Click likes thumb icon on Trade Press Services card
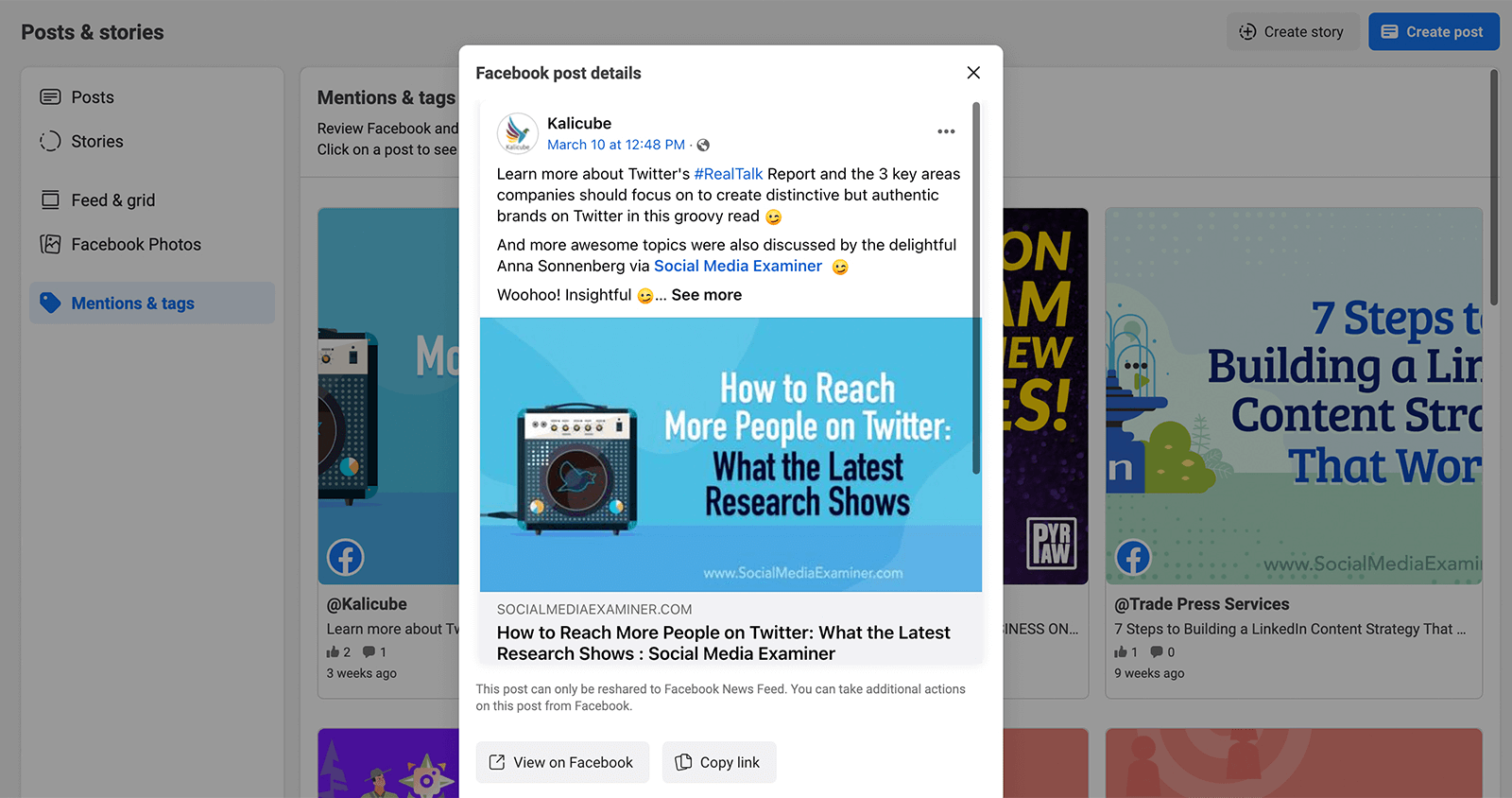 1121,651
